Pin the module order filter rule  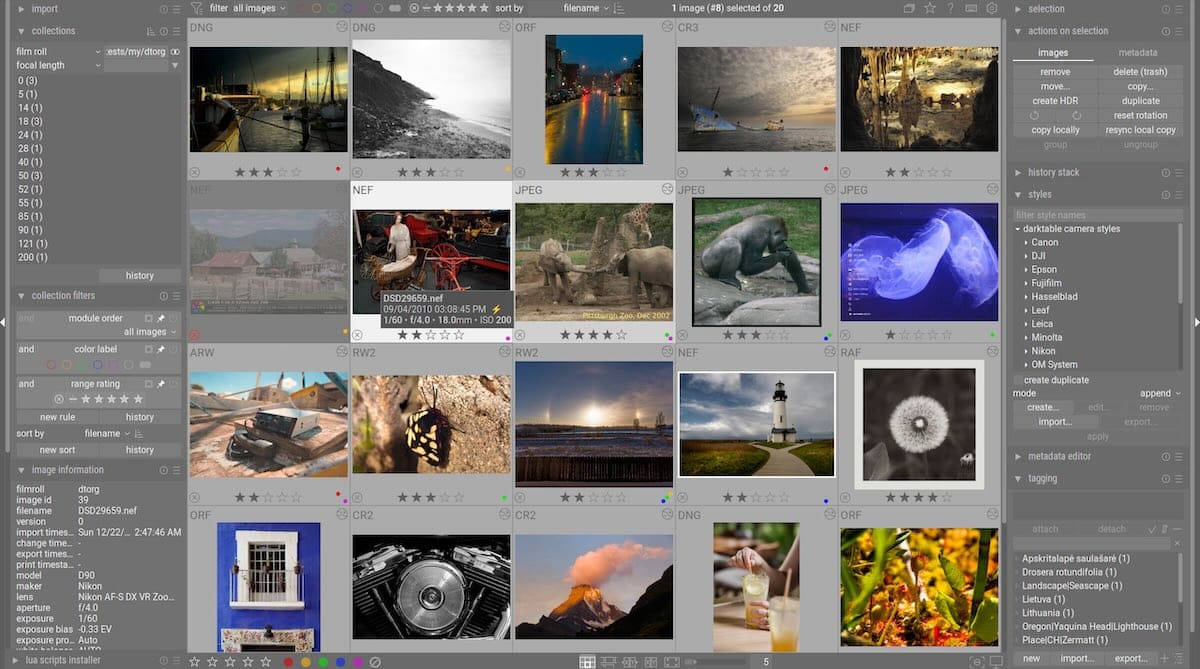[160, 318]
